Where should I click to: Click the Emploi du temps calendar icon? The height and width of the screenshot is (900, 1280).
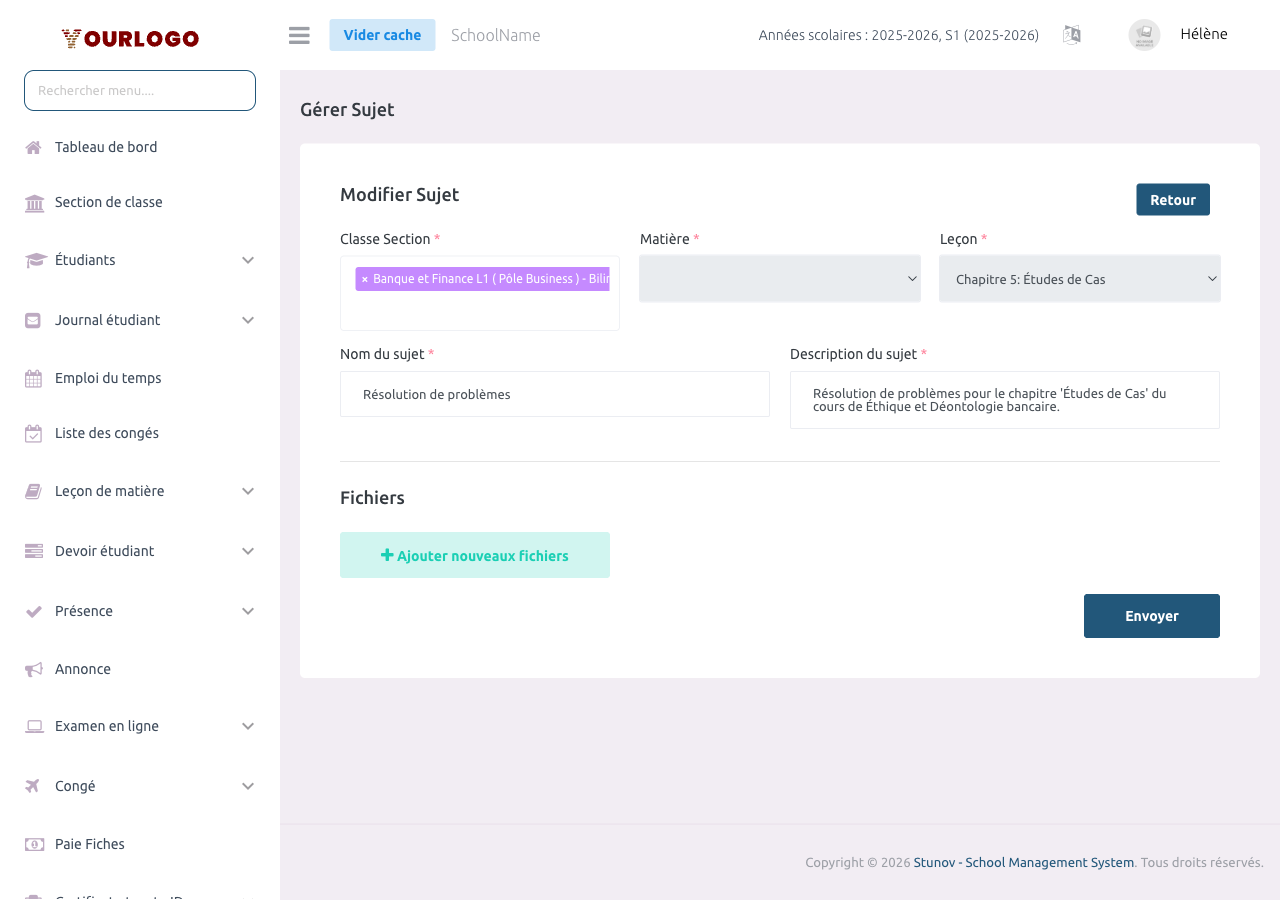click(34, 379)
